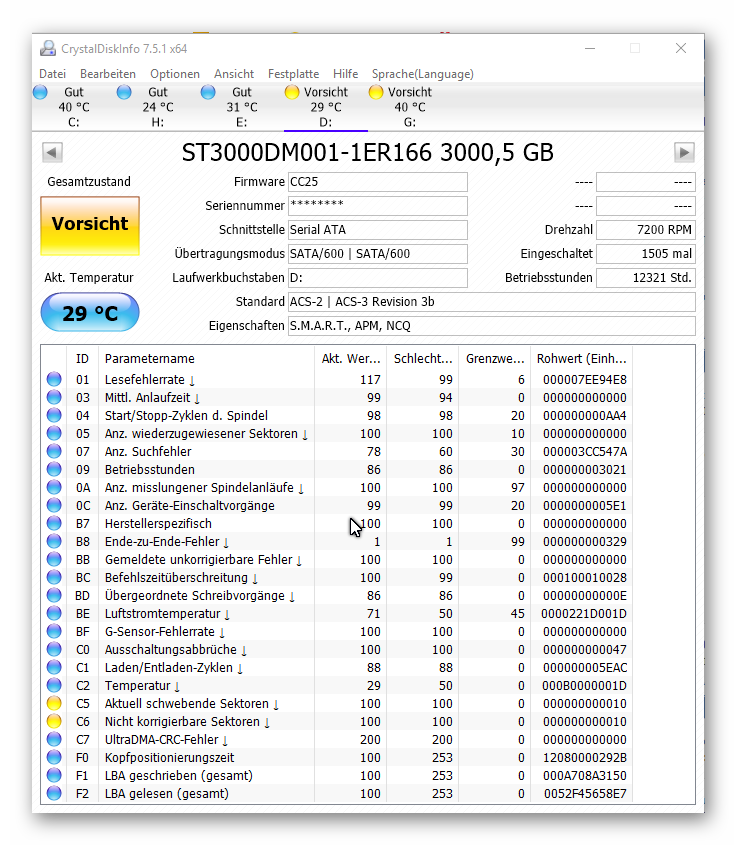The width and height of the screenshot is (737, 845).
Task: Click status dot for G-Sensor-Fehlerrate row
Action: coord(54,632)
